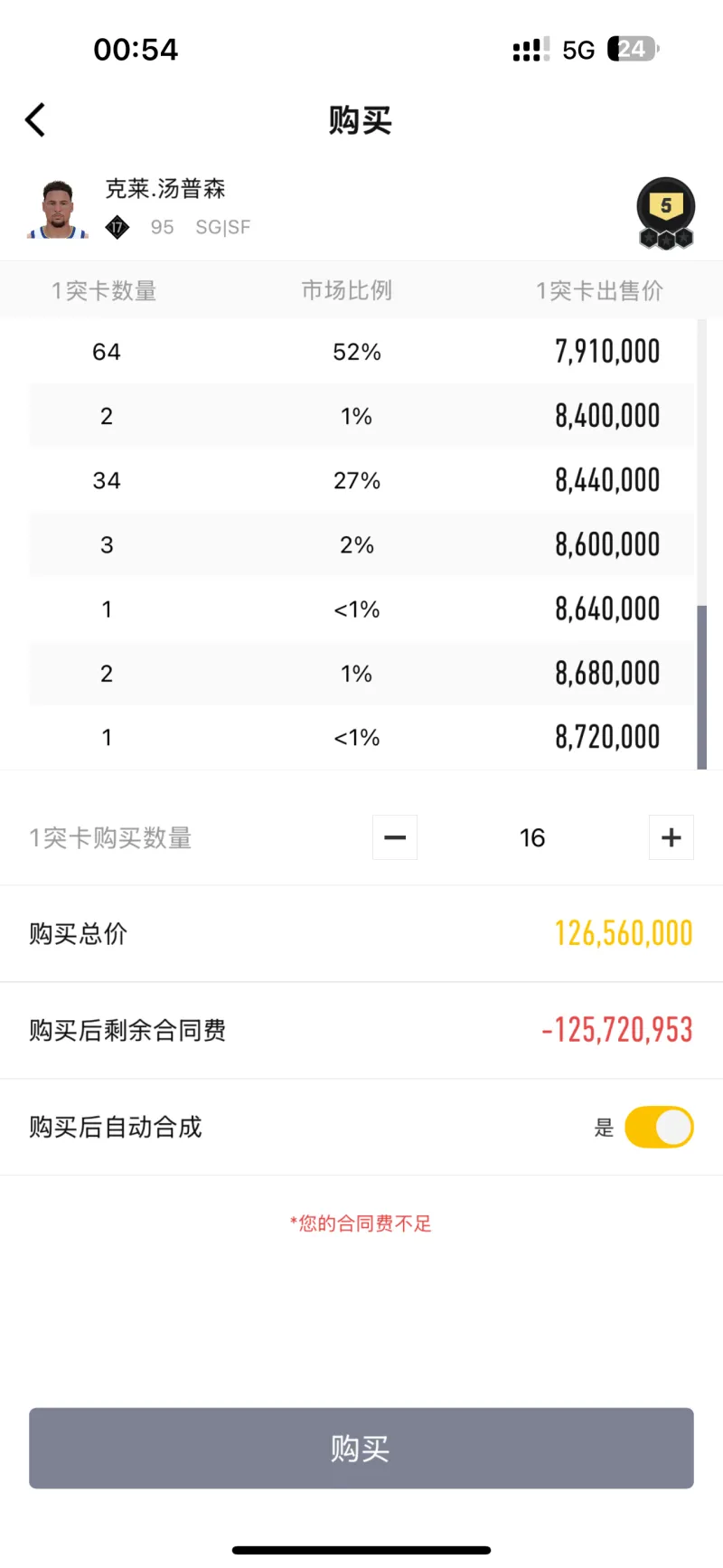This screenshot has width=723, height=1568.
Task: Select the 8,440,000 price row
Action: [x=361, y=480]
